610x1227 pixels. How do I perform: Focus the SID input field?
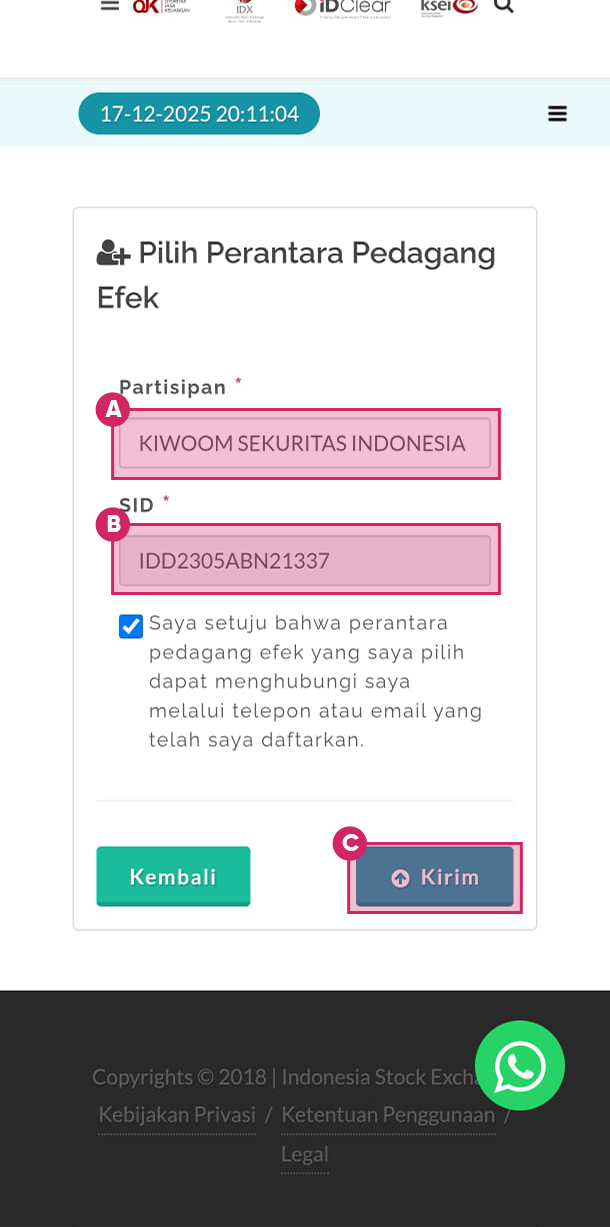pos(305,560)
